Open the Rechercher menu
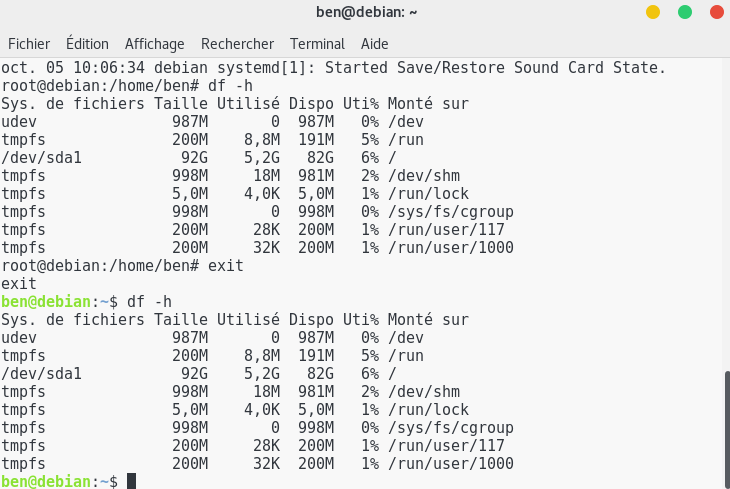730x489 pixels. click(x=237, y=44)
